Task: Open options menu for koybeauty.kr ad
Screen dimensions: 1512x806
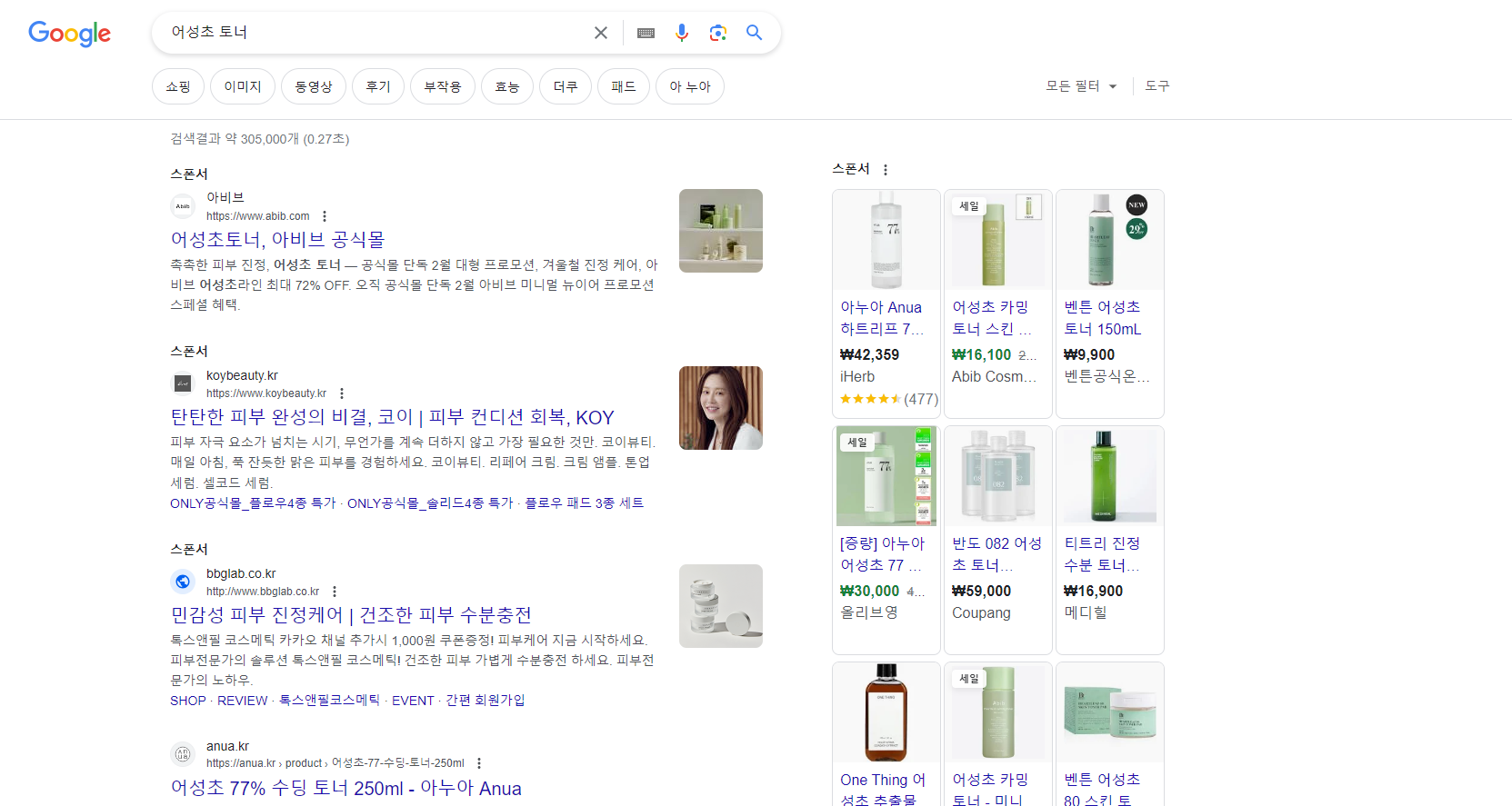Action: pos(342,393)
